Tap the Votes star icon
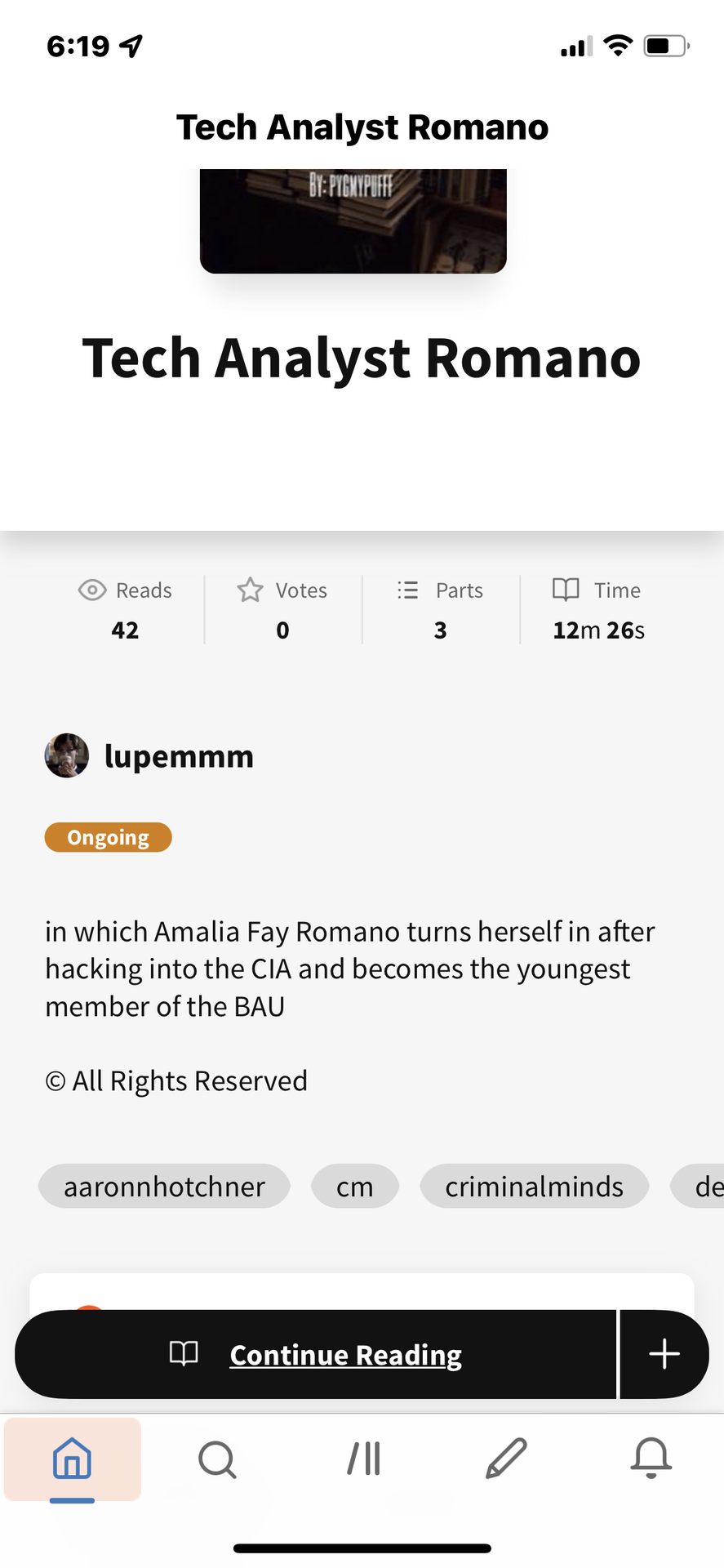The height and width of the screenshot is (1568, 724). pos(251,590)
